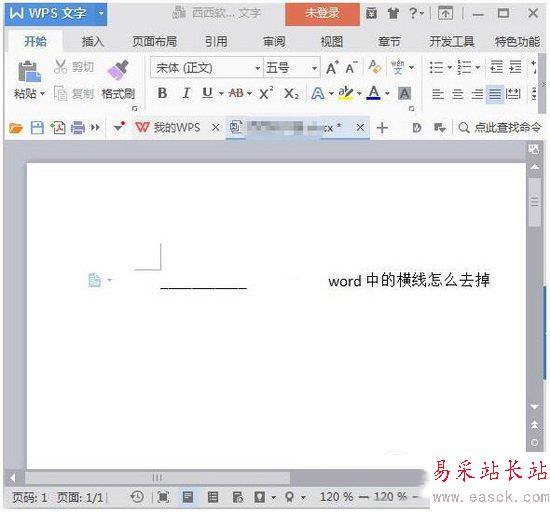
Task: Click 点此查找命令 search box
Action: tap(500, 128)
